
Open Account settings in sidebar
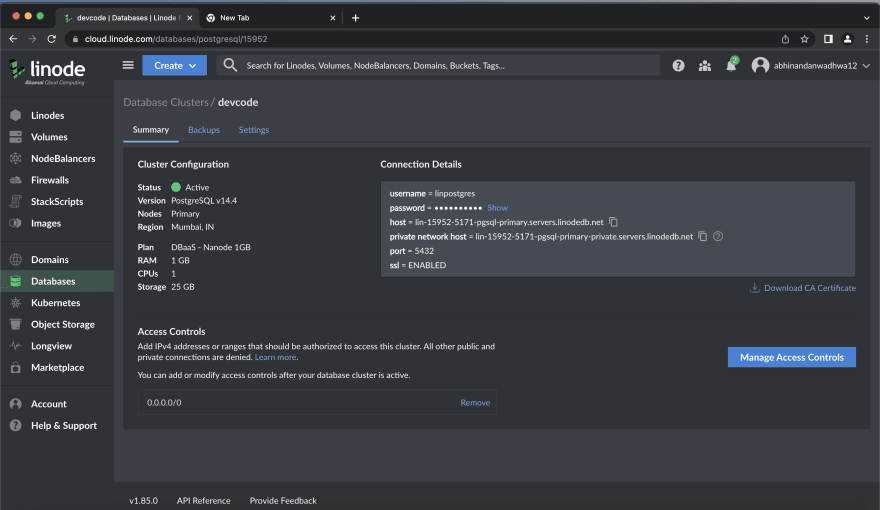[49, 404]
